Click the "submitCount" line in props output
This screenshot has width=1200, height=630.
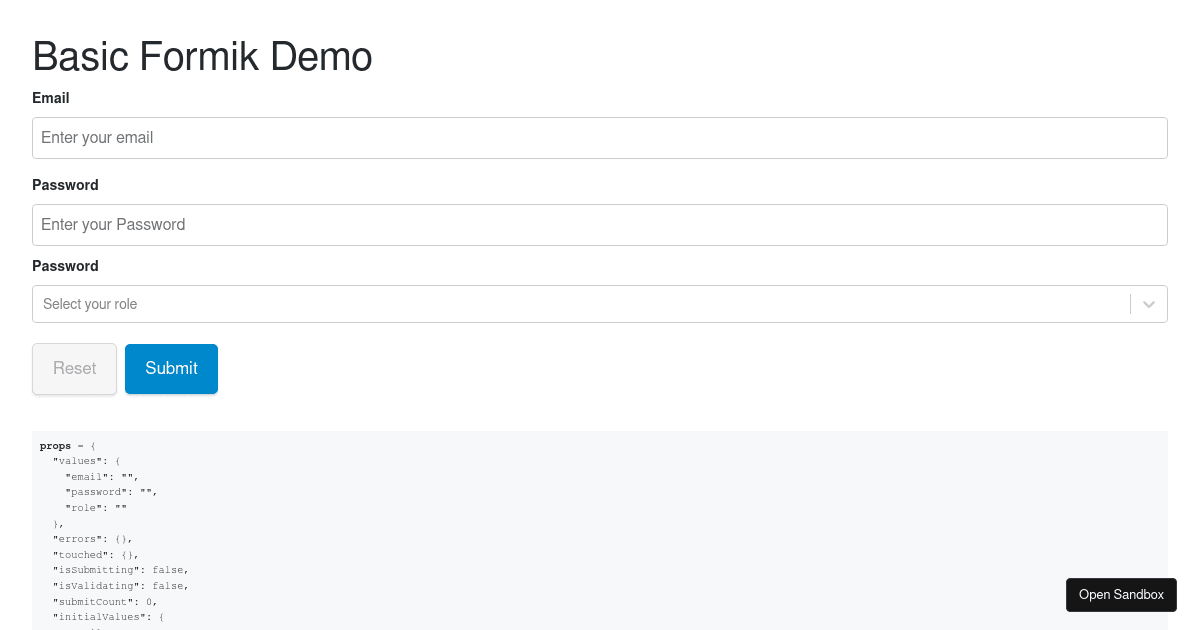coord(105,602)
